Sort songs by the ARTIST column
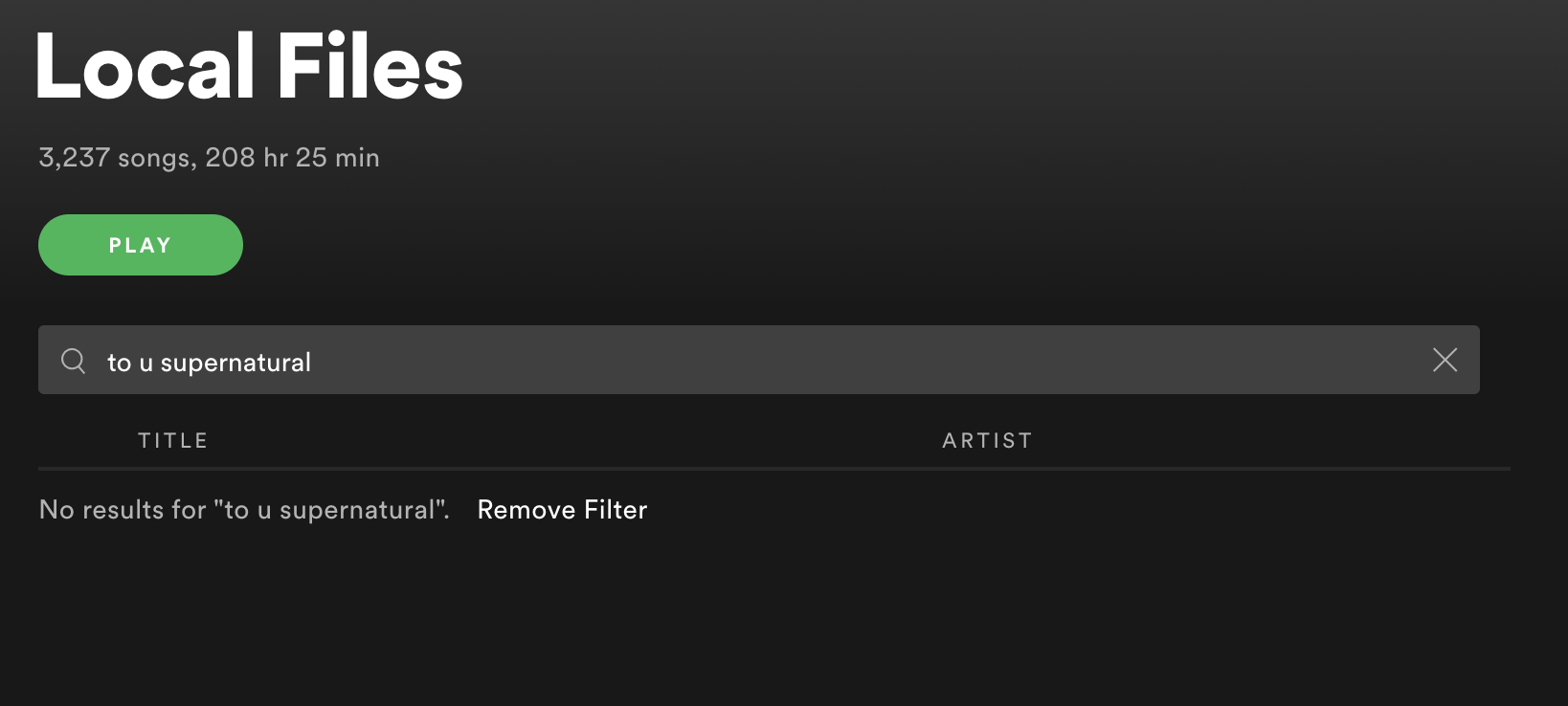 click(986, 440)
